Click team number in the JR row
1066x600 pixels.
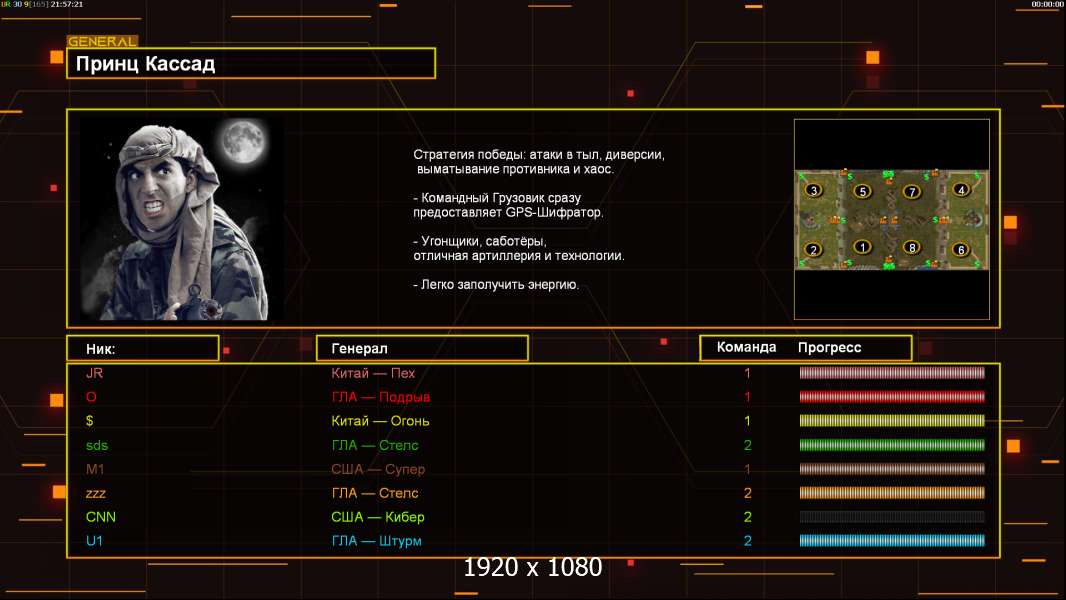click(747, 372)
